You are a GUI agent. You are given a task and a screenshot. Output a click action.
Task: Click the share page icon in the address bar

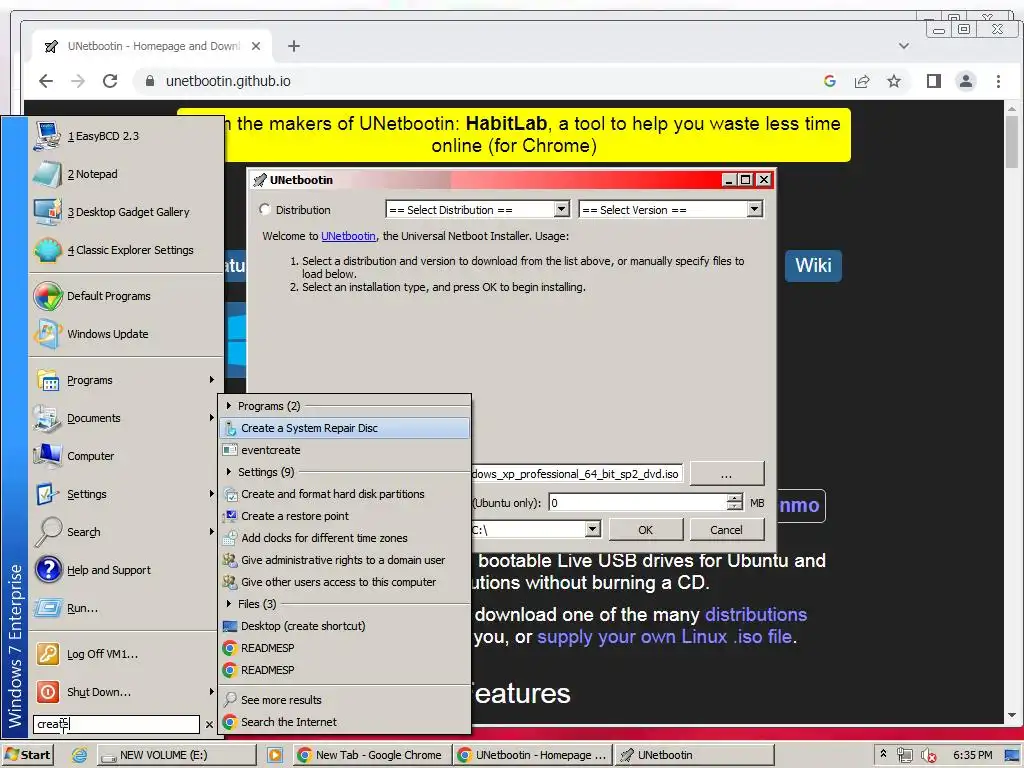(x=861, y=81)
